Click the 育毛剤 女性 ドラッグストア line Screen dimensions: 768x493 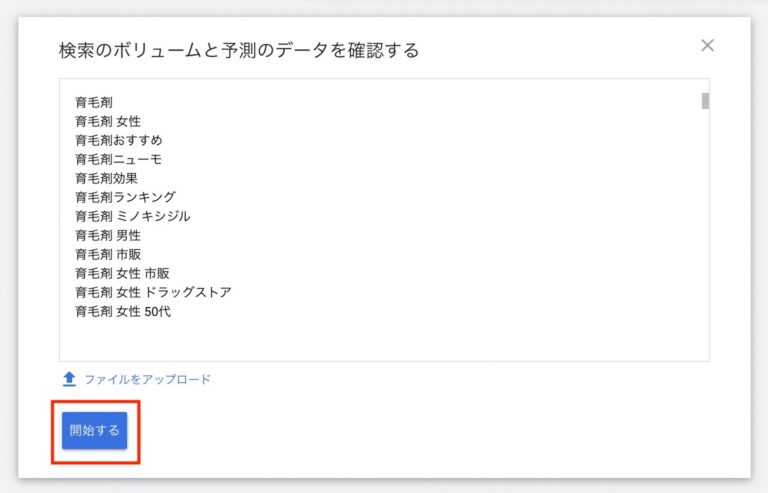[x=153, y=292]
